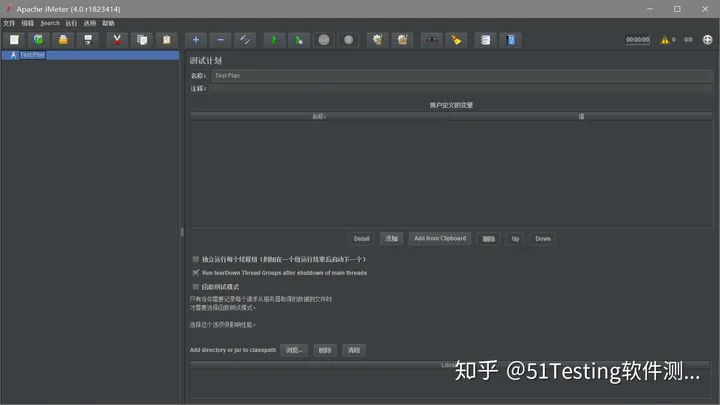The height and width of the screenshot is (405, 720).
Task: Enable the 函数测试模式 checkbox
Action: point(196,287)
